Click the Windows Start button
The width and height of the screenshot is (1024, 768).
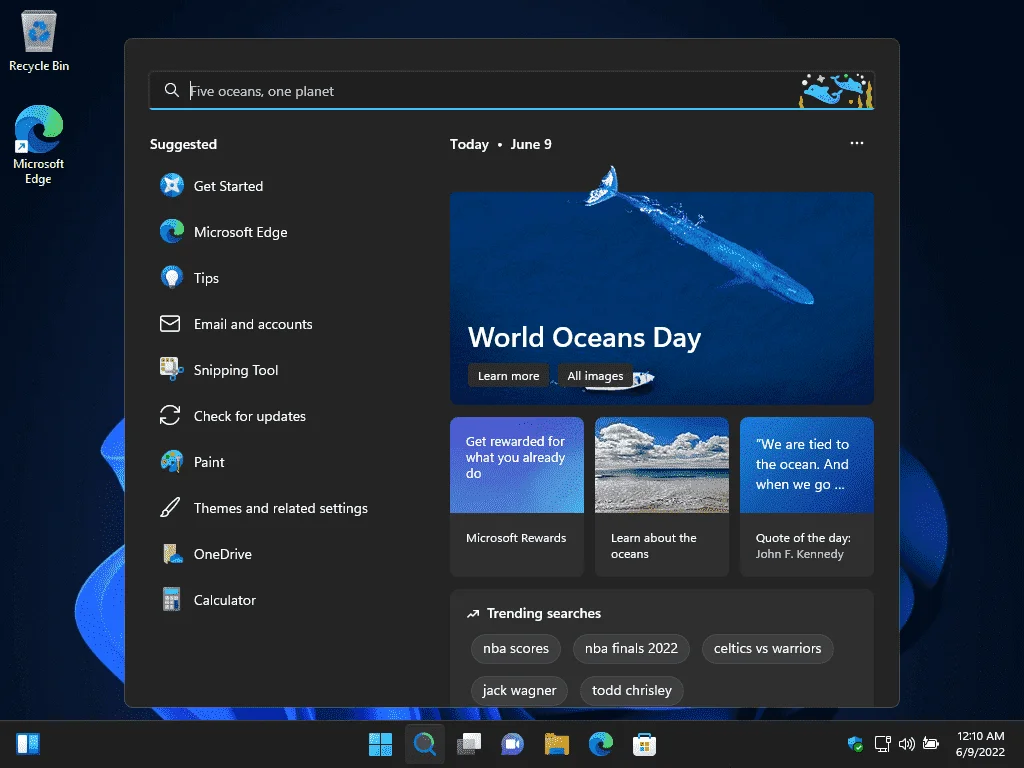coord(380,744)
